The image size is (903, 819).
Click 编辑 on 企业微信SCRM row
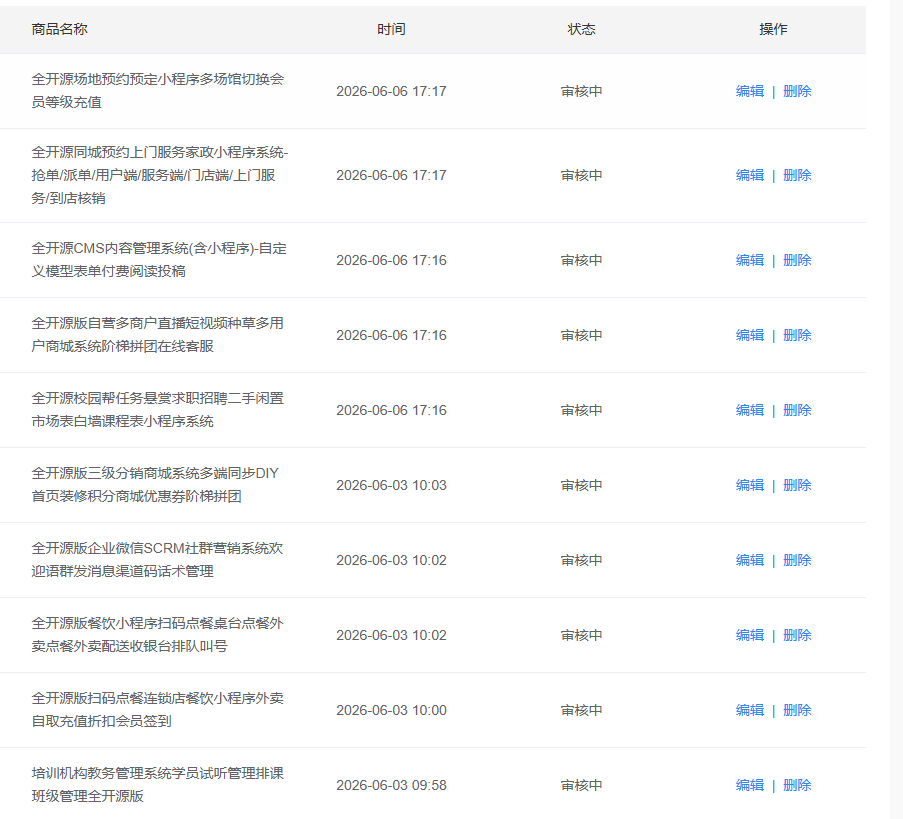click(750, 560)
